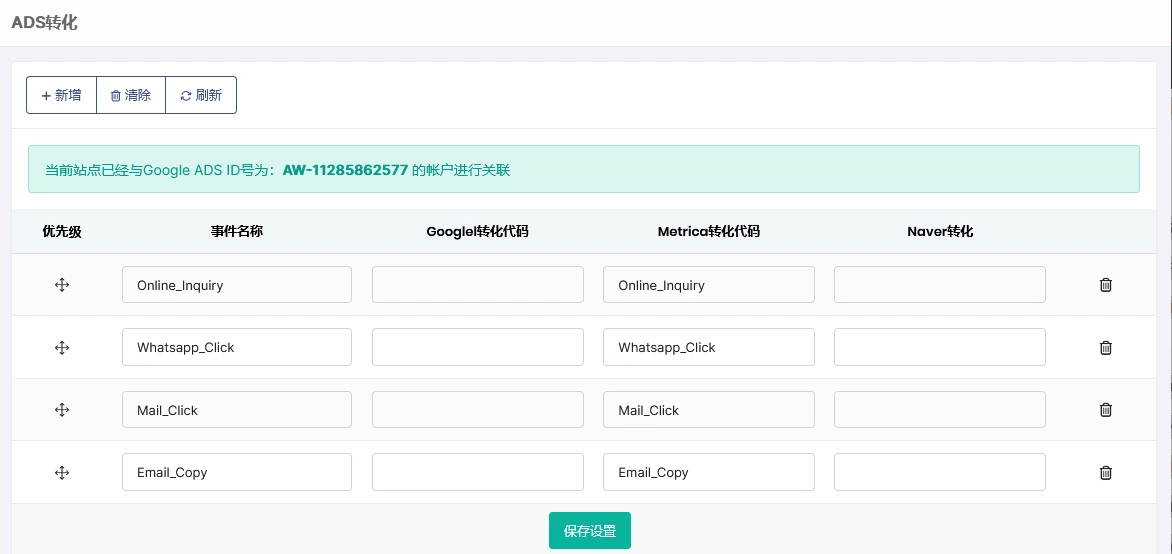Click Metrica code field containing Online_Inquiry
Image resolution: width=1172 pixels, height=554 pixels.
pyautogui.click(x=709, y=285)
